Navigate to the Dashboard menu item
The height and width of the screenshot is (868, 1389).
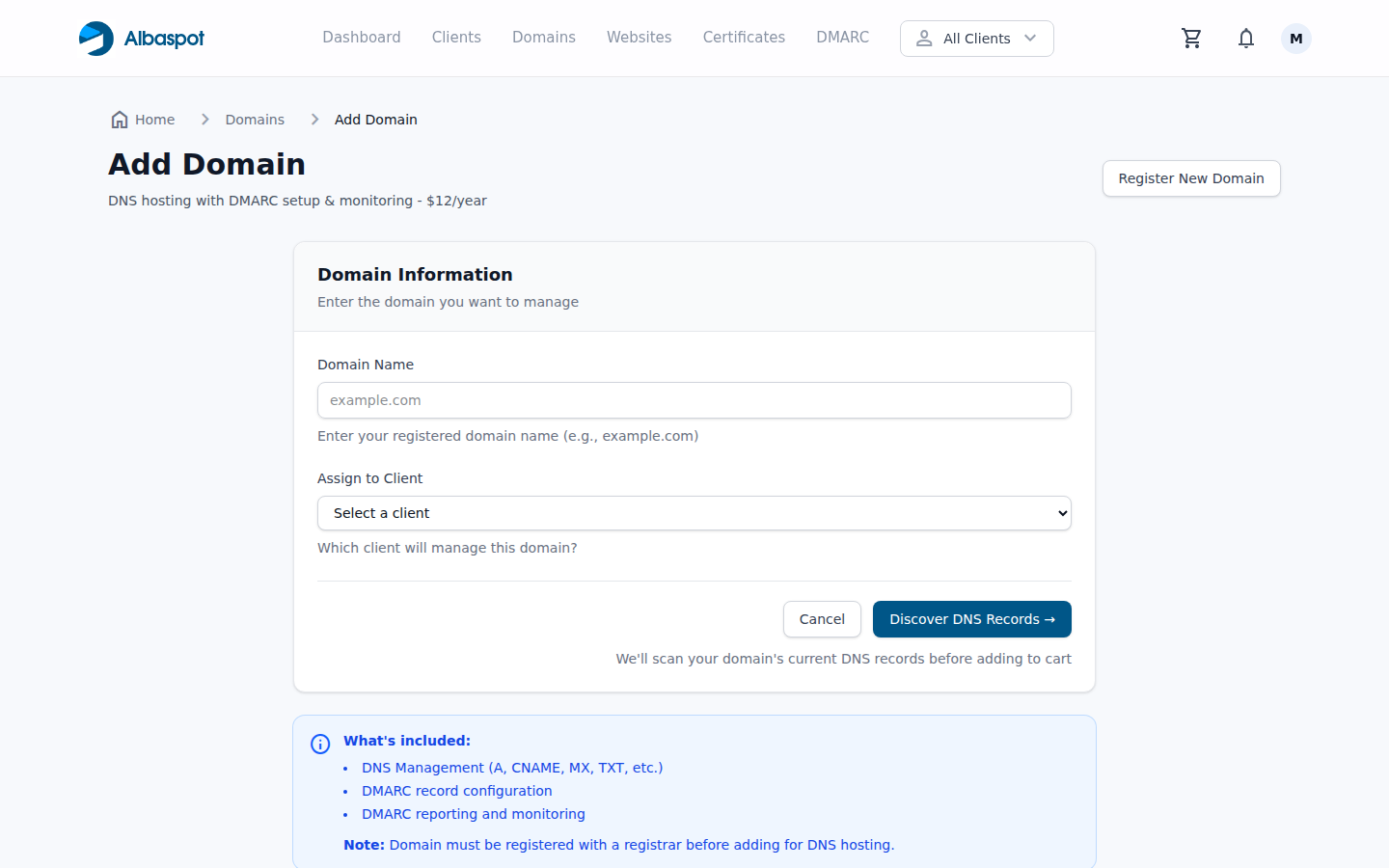tap(362, 37)
